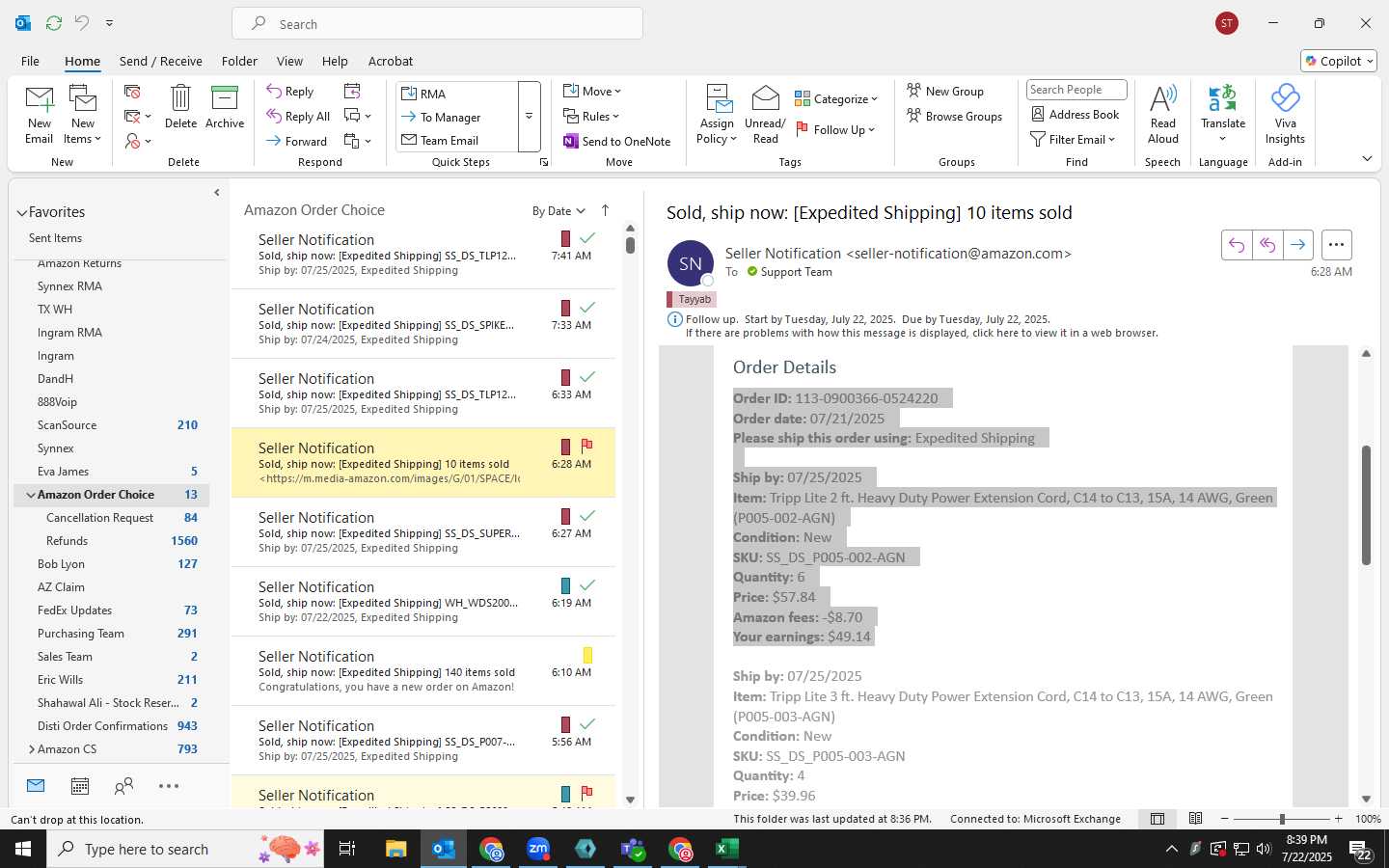Expand the Quick Steps gallery
This screenshot has height=868, width=1389.
click(529, 117)
